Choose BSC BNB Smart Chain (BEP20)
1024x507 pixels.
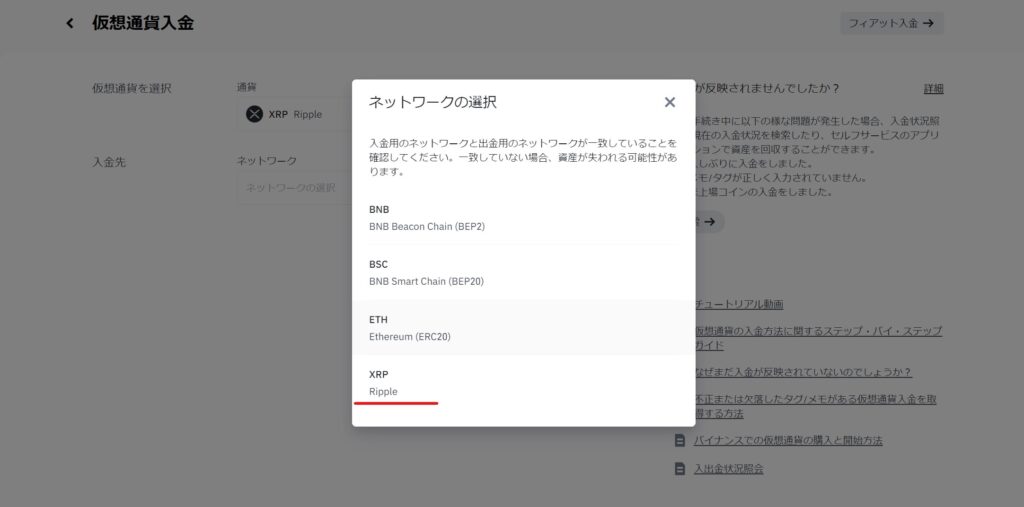point(524,272)
